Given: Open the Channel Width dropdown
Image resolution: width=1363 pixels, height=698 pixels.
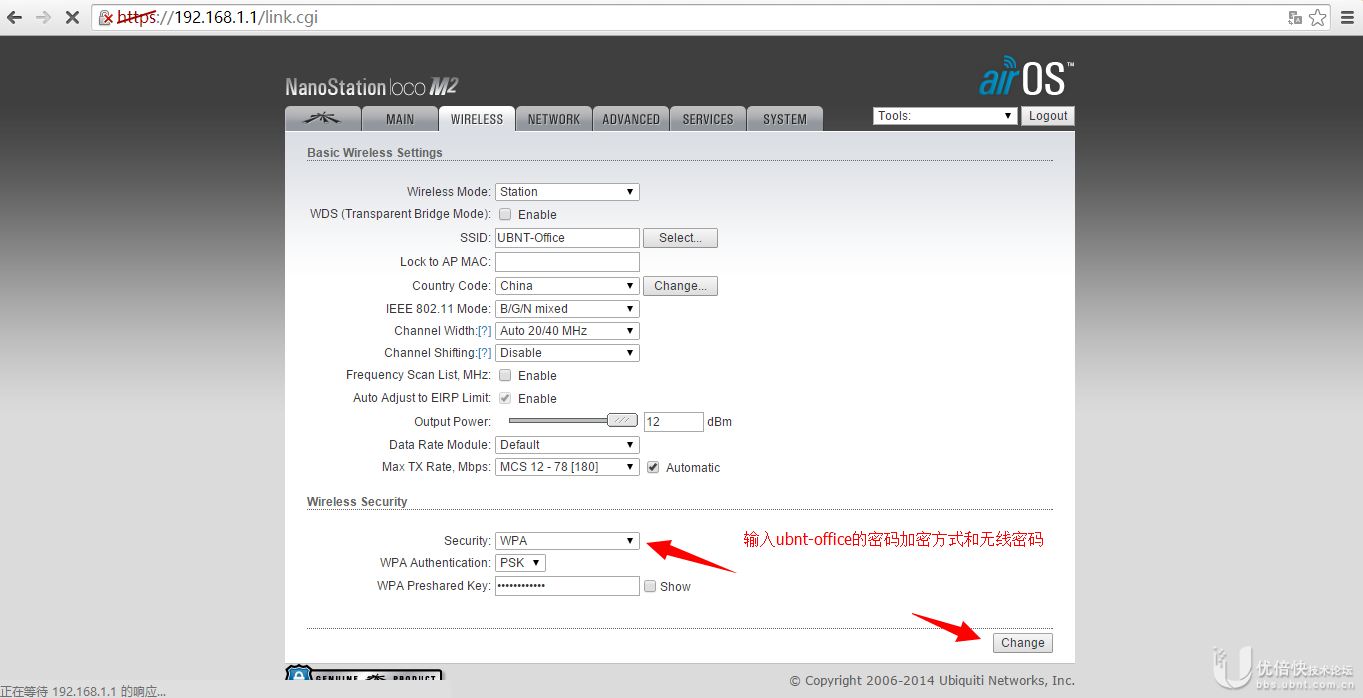Looking at the screenshot, I should point(567,331).
